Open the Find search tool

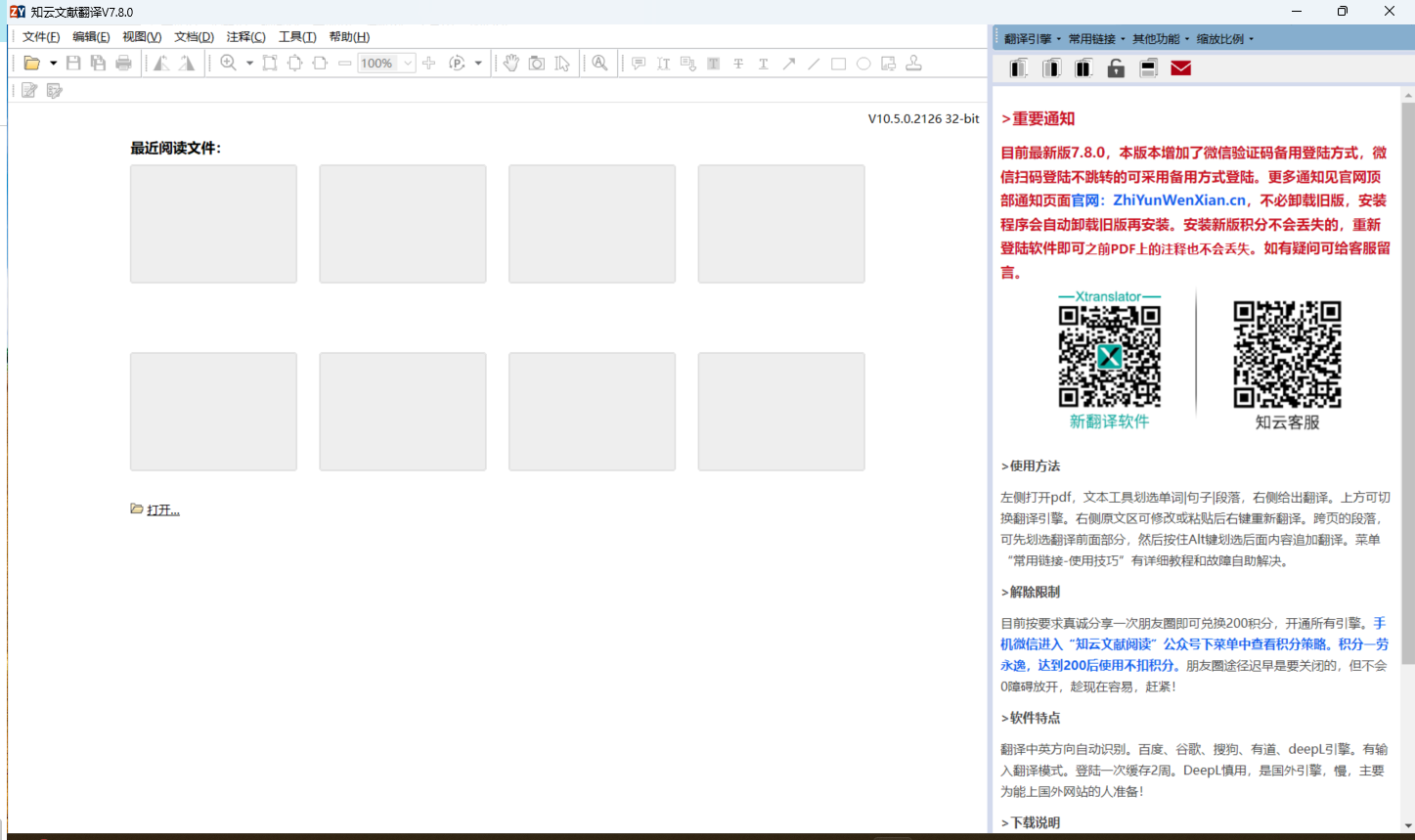tap(600, 64)
